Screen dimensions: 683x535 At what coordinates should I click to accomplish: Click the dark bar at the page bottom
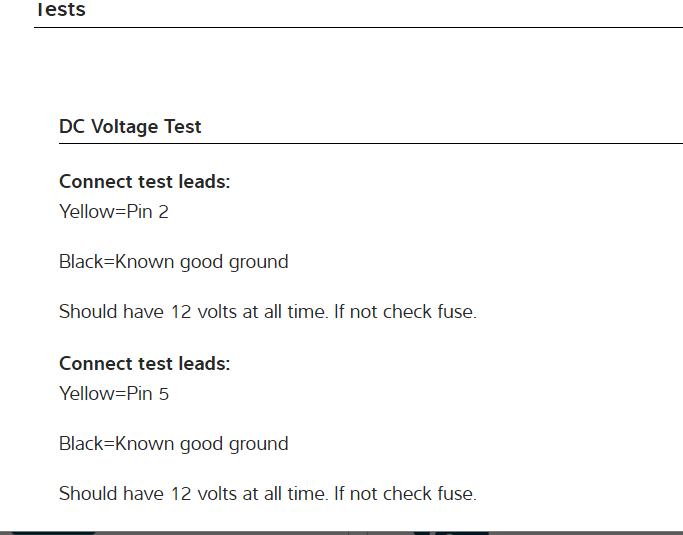click(340, 531)
